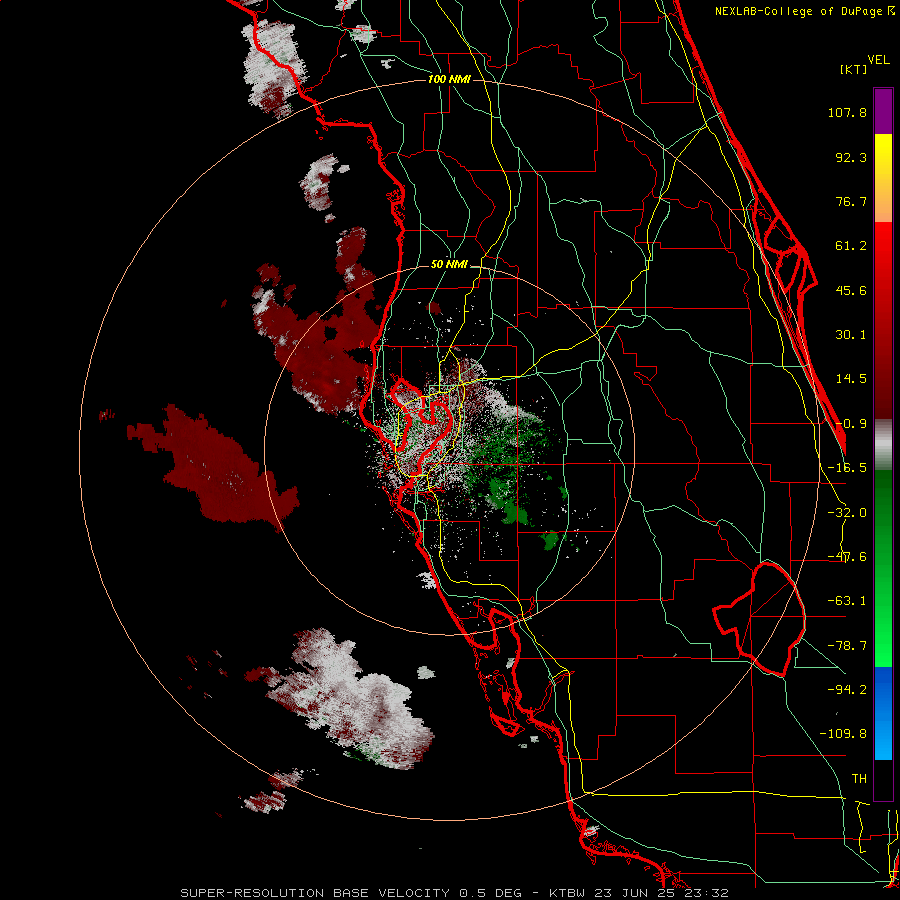Click the 76.7 velocity scale value

pyautogui.click(x=851, y=201)
